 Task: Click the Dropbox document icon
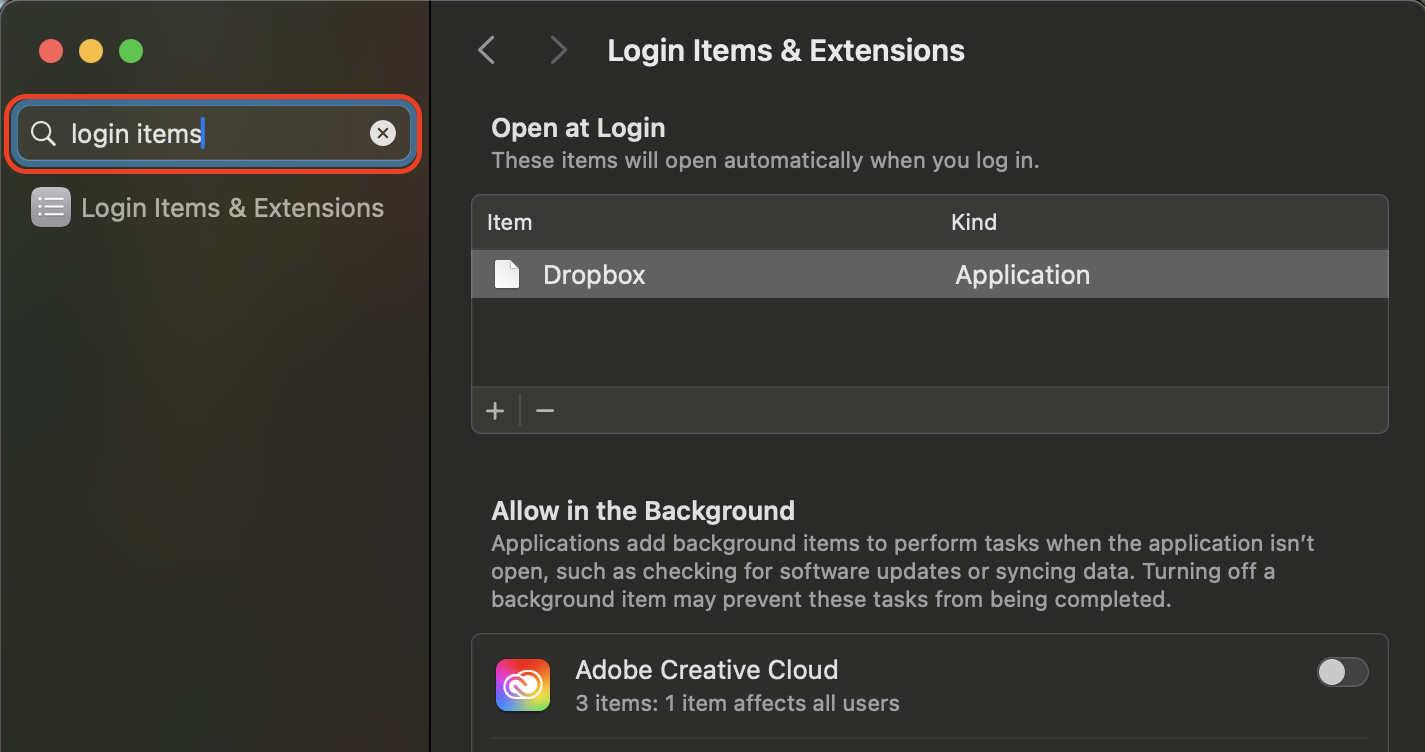tap(507, 273)
